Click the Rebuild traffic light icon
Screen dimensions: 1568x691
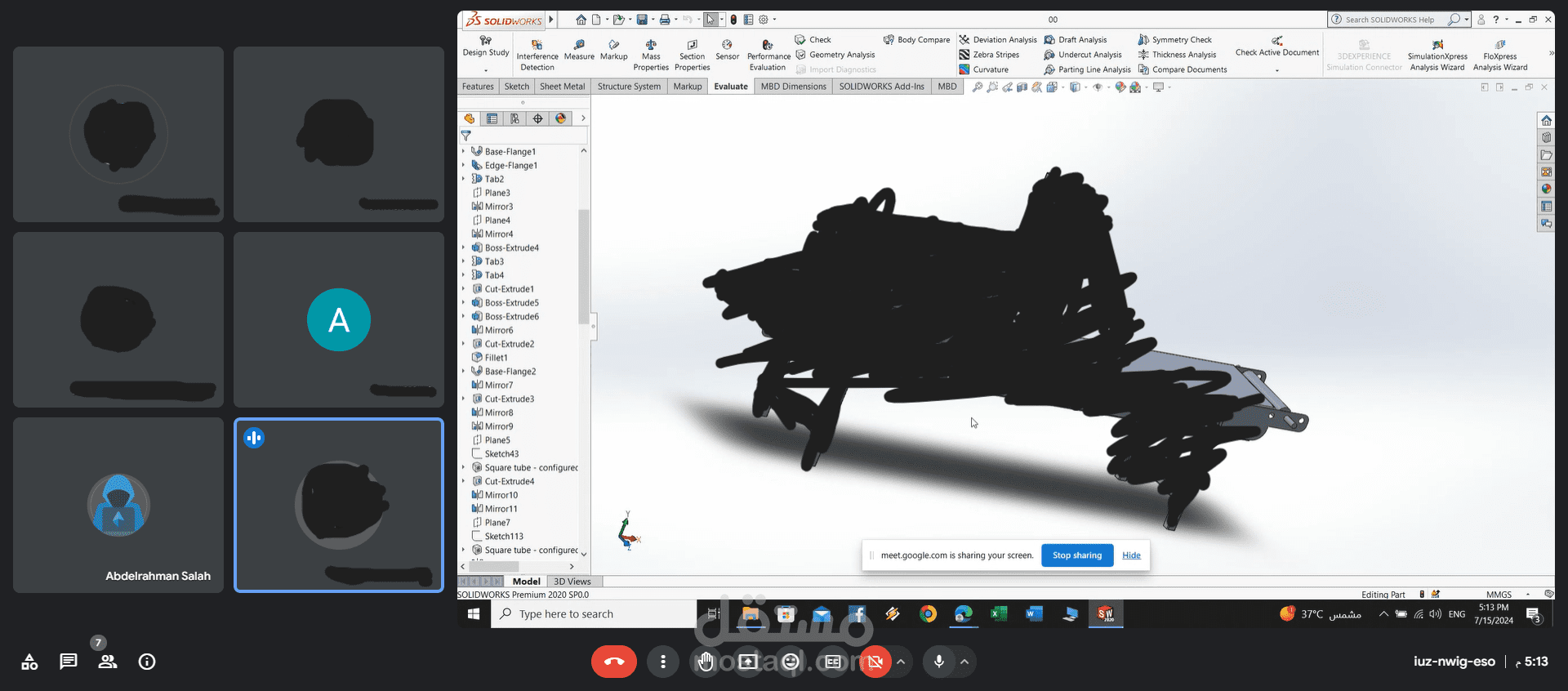pos(733,20)
